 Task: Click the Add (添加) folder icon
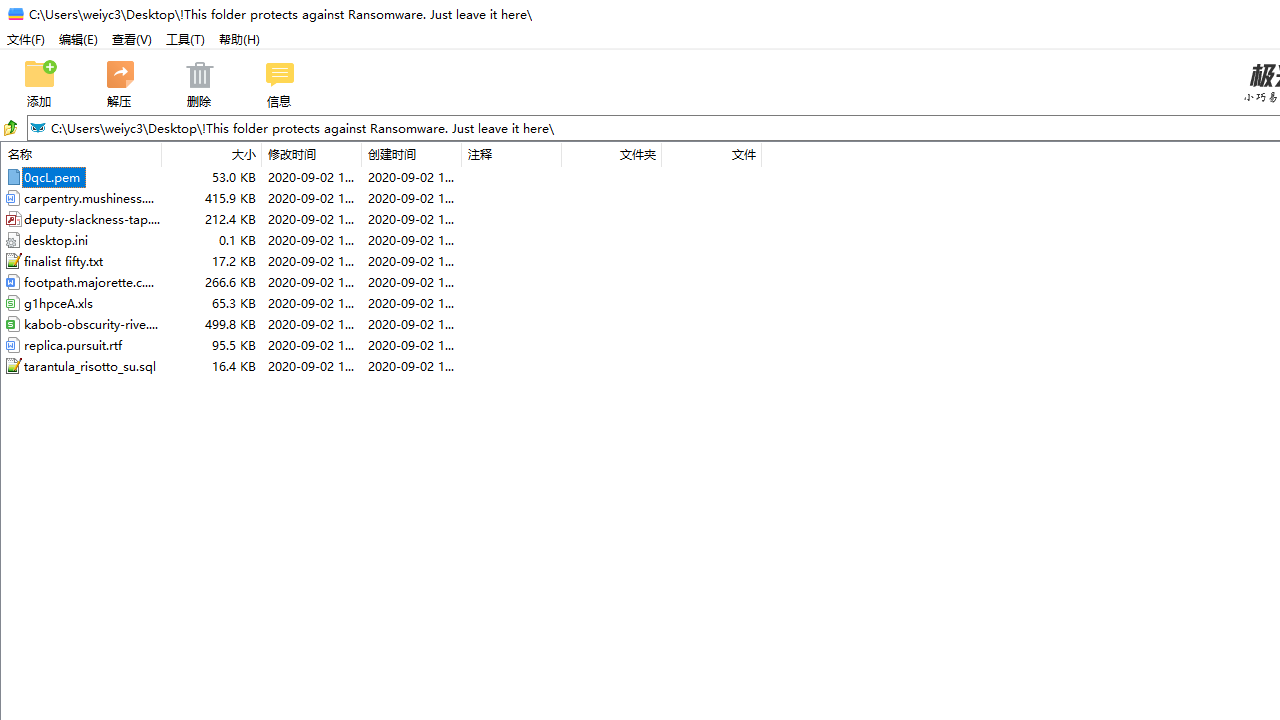tap(40, 75)
